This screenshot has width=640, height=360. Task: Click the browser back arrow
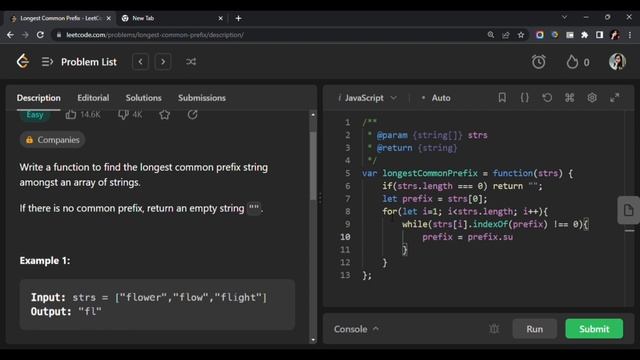coord(10,35)
